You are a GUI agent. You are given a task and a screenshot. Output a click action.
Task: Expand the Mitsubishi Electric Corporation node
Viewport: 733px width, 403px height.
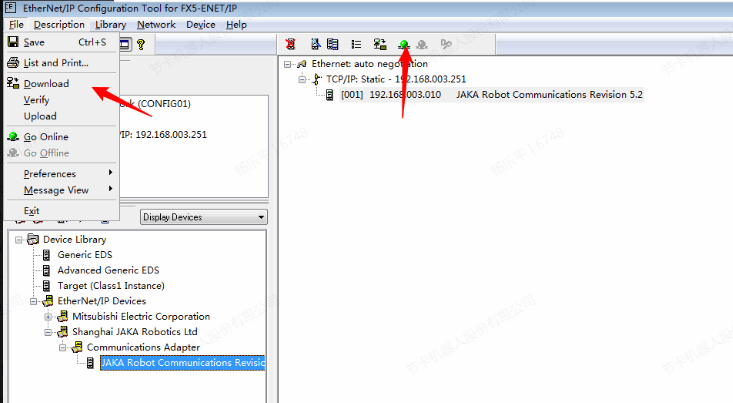[x=47, y=316]
